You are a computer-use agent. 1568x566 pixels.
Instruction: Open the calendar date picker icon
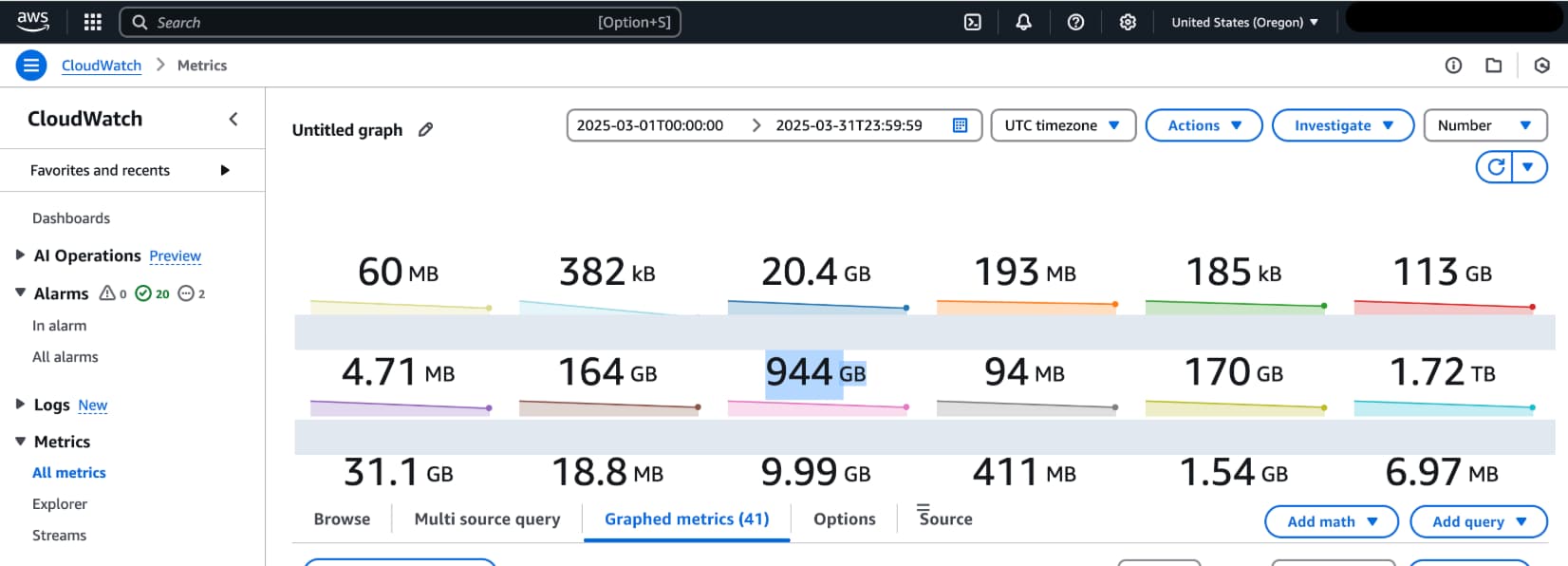click(960, 125)
